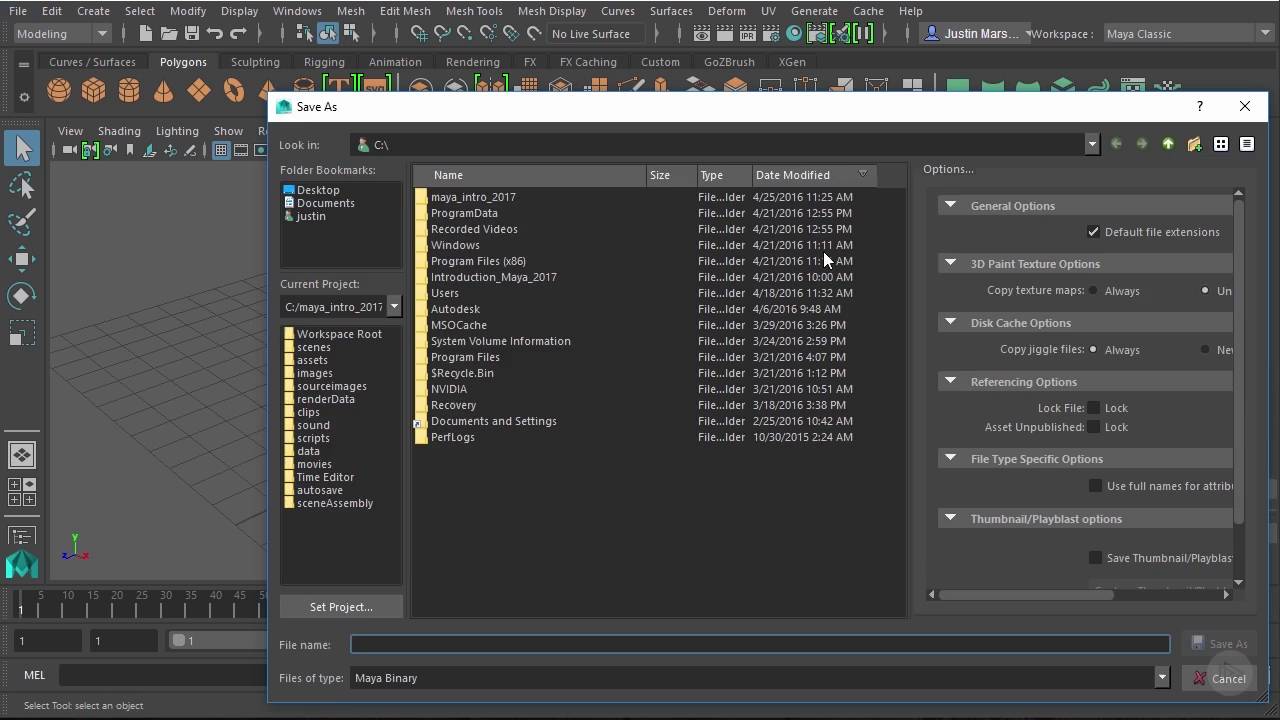Click the Open Scene folder icon
This screenshot has width=1280, height=720.
point(169,34)
